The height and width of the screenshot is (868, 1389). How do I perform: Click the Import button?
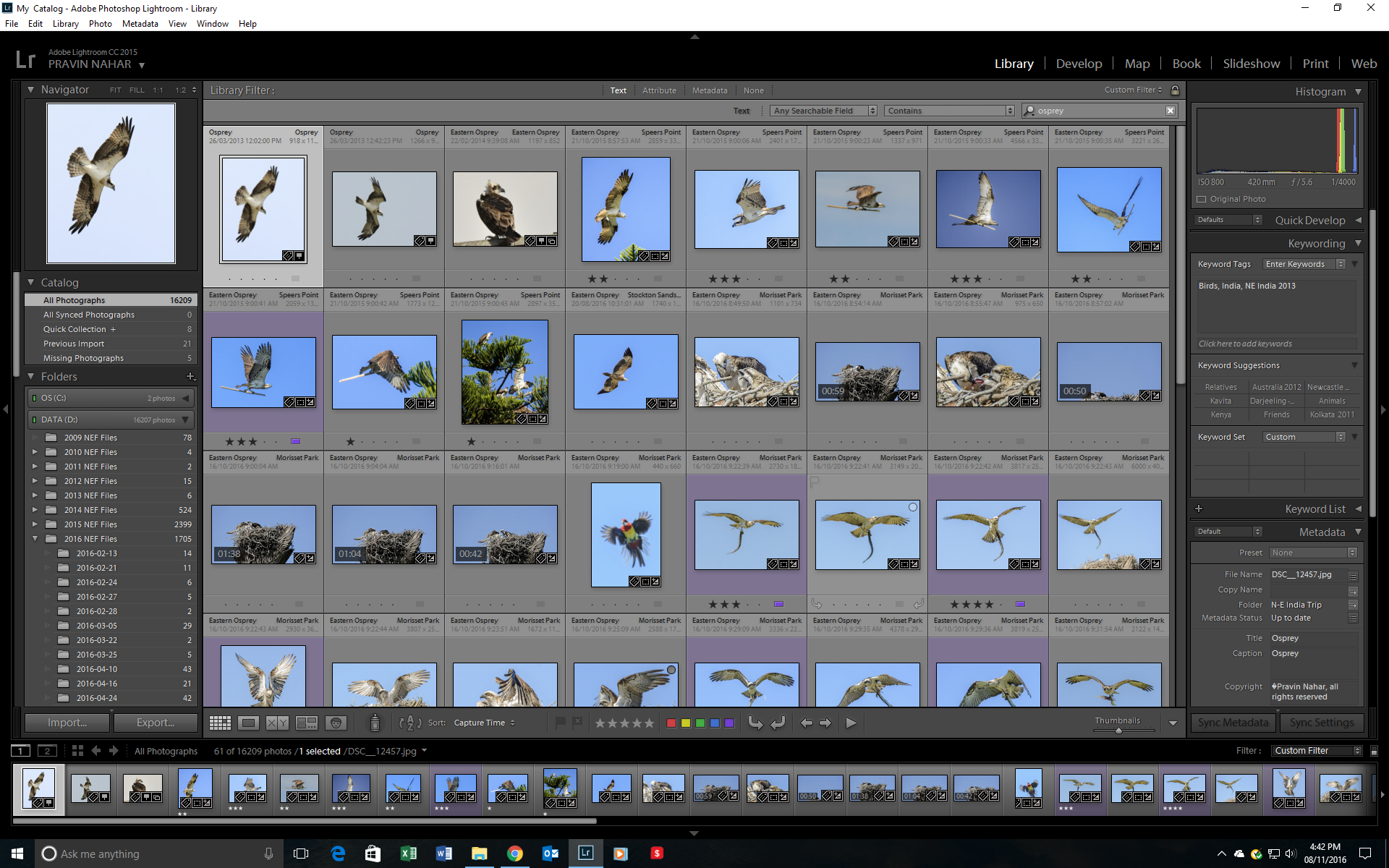67,723
